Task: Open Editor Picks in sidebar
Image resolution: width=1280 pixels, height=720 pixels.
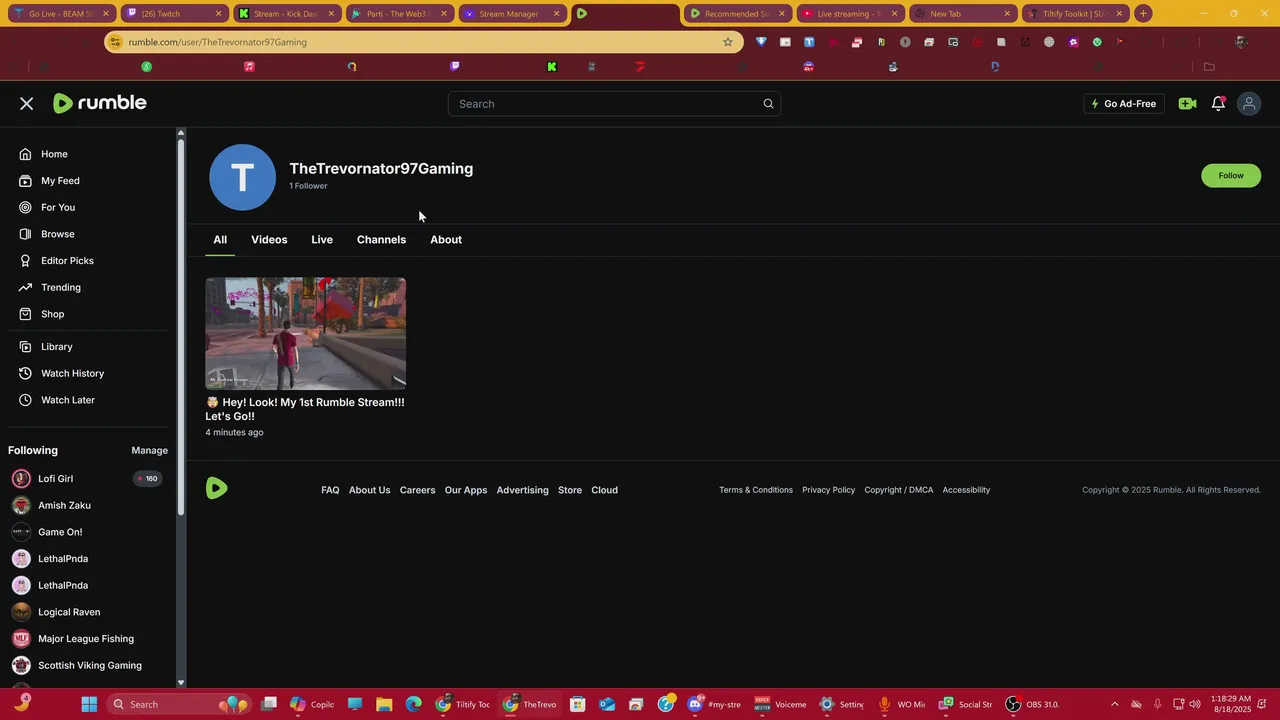Action: (67, 261)
